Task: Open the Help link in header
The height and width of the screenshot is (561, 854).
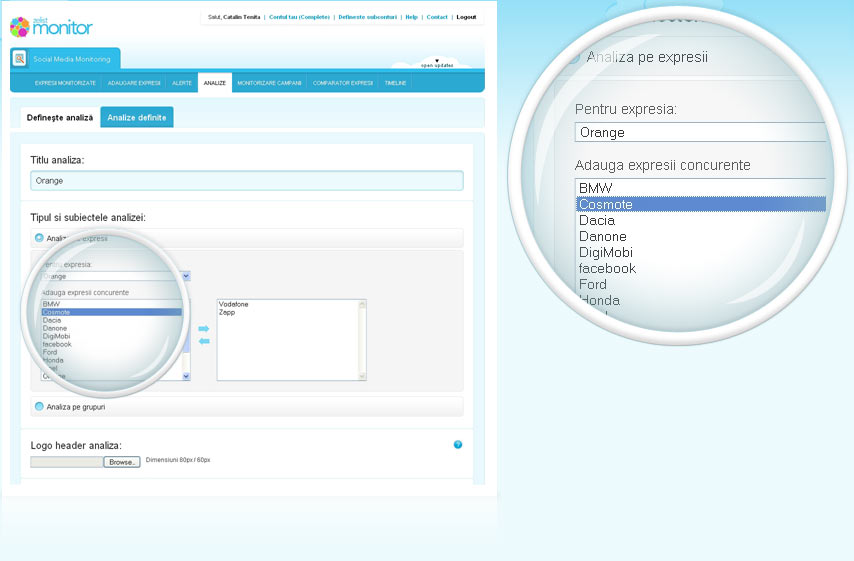Action: coord(411,17)
